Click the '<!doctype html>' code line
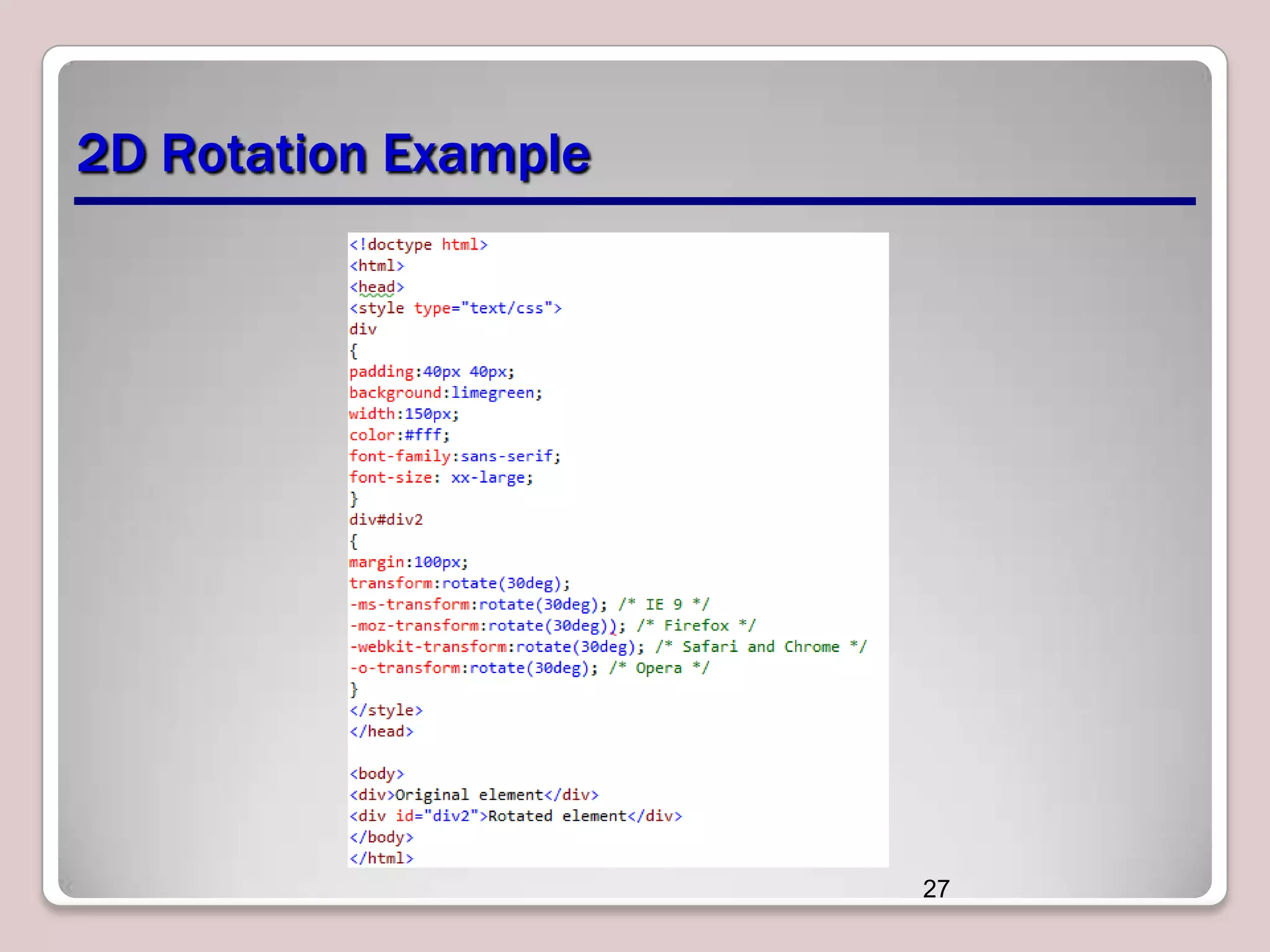1270x952 pixels. [419, 245]
